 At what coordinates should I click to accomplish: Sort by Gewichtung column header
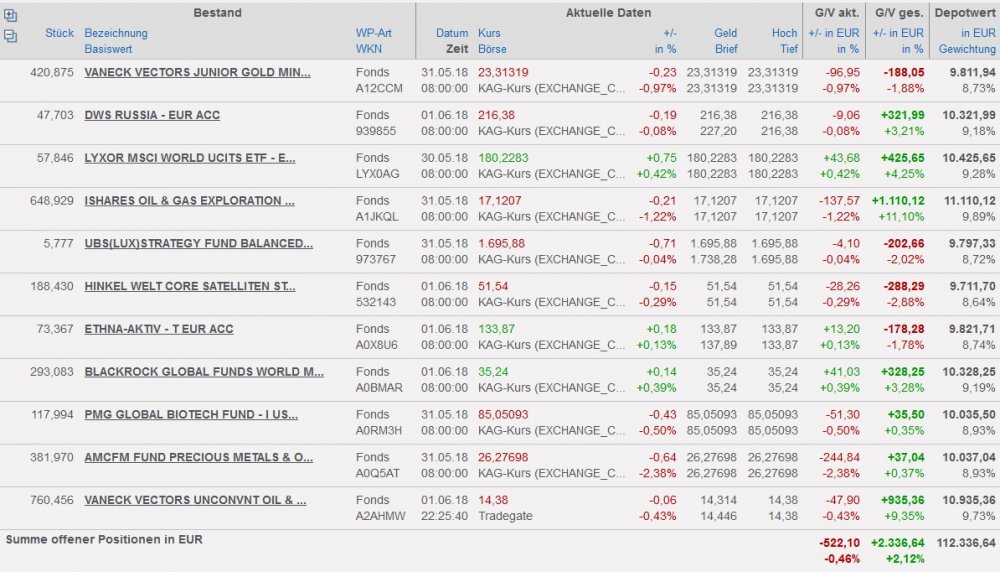pos(966,48)
